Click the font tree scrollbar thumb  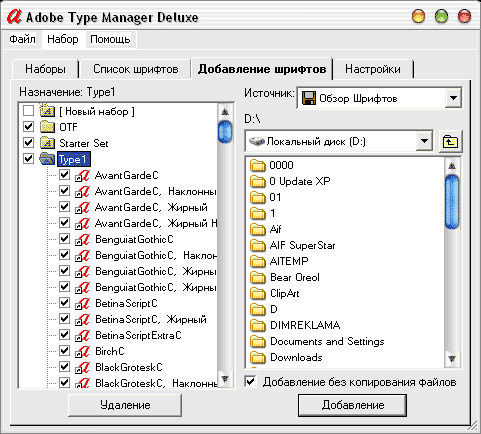[x=225, y=132]
